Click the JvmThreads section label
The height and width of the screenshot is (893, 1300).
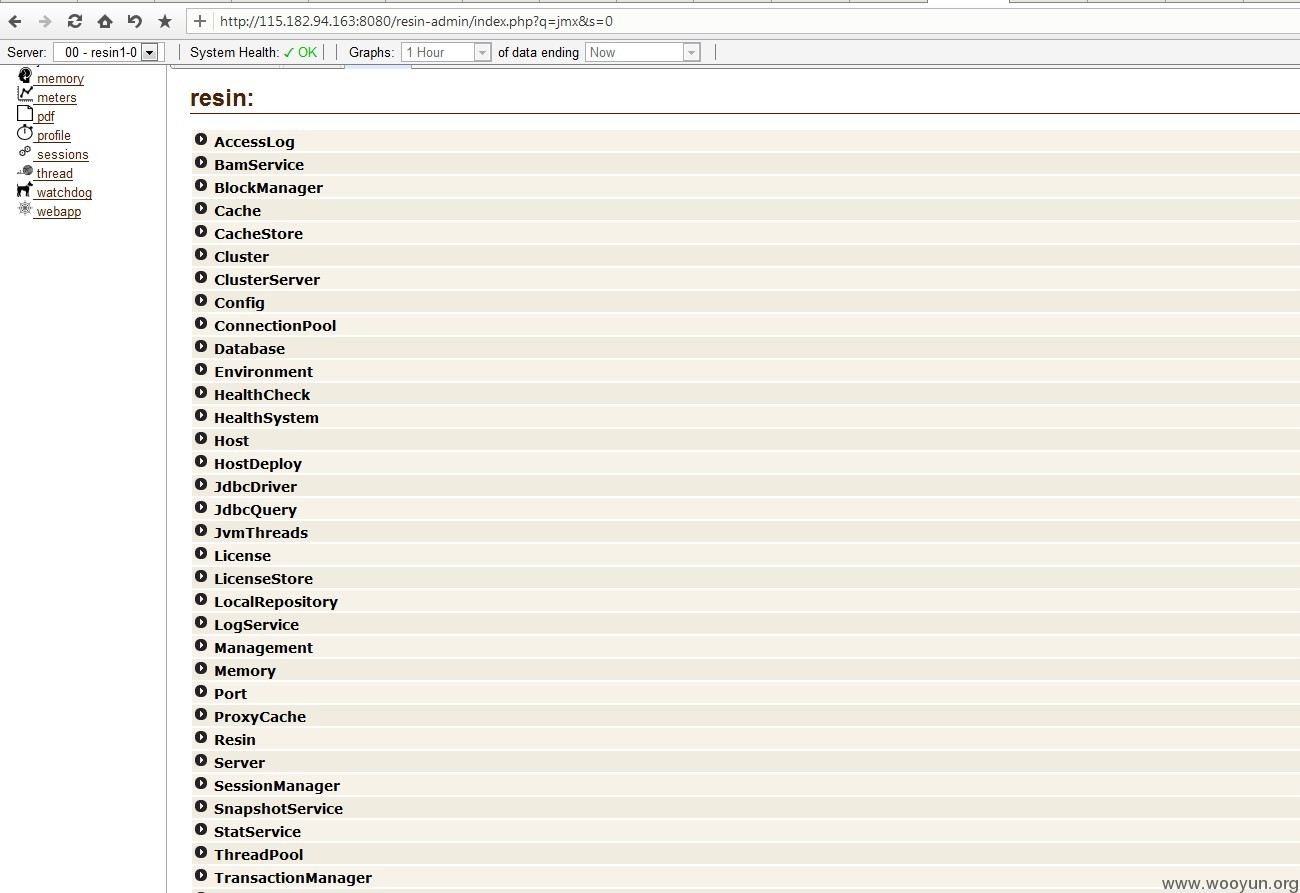(x=261, y=533)
